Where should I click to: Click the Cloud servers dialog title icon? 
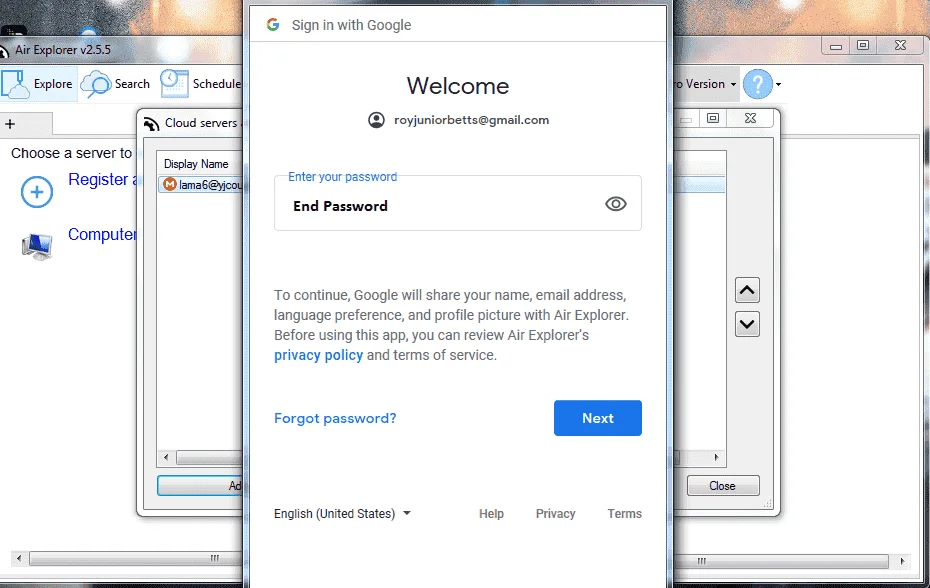click(151, 123)
